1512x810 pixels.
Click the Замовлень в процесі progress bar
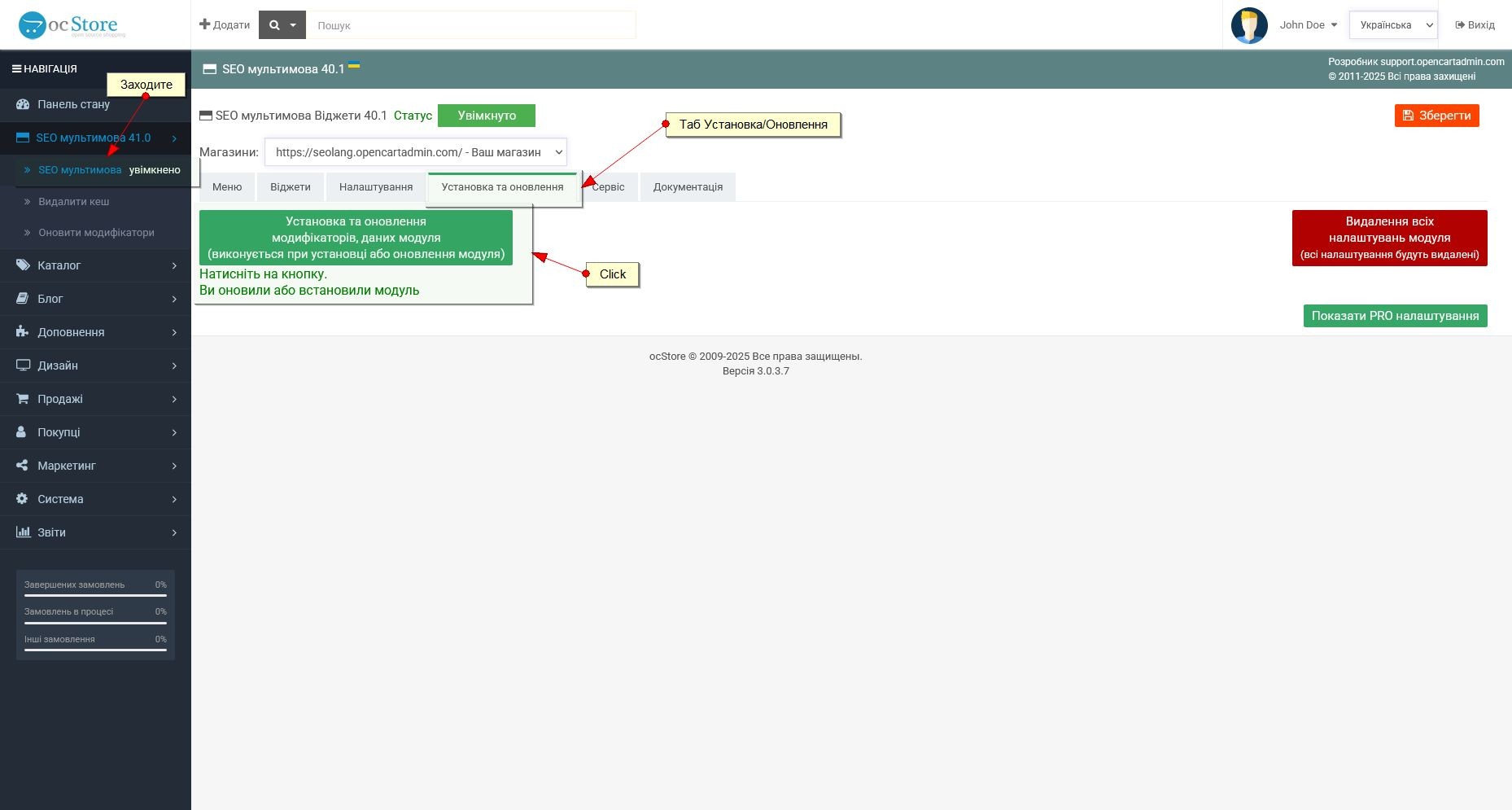[x=95, y=623]
